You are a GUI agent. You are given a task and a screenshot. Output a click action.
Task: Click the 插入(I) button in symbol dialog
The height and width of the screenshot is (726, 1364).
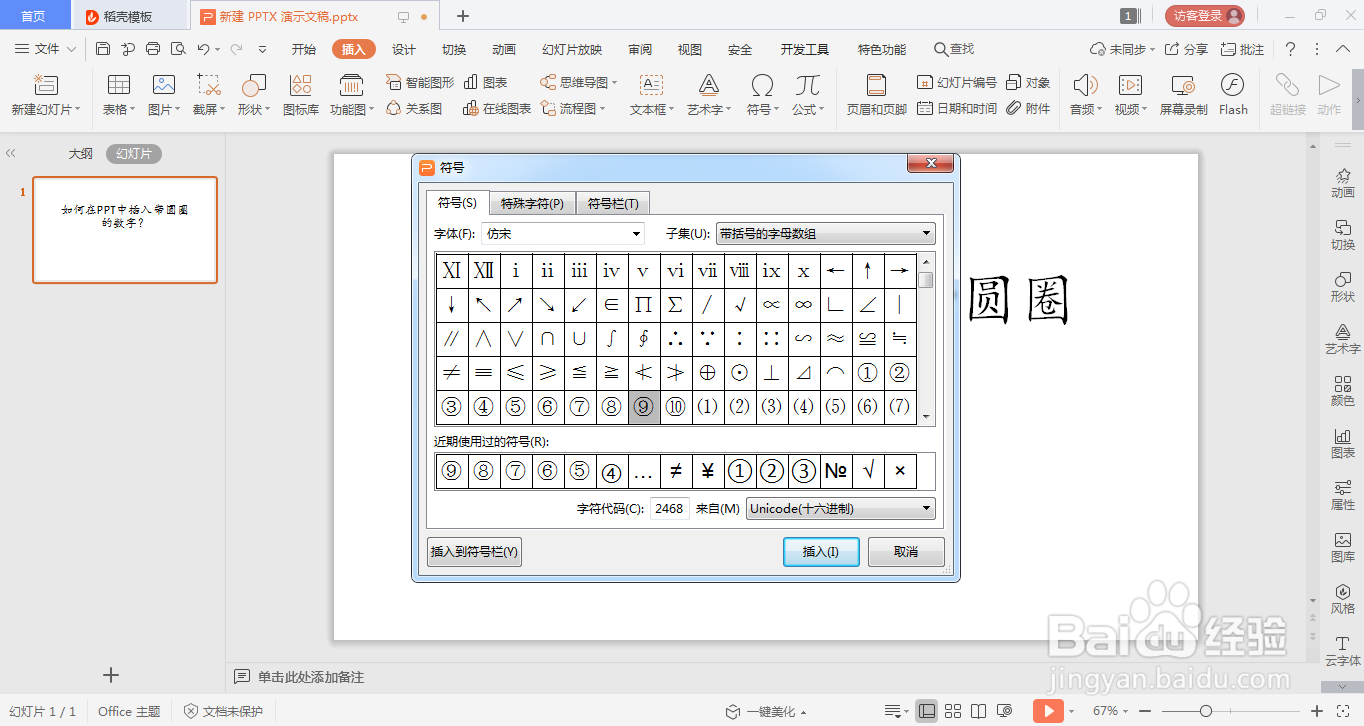coord(820,551)
